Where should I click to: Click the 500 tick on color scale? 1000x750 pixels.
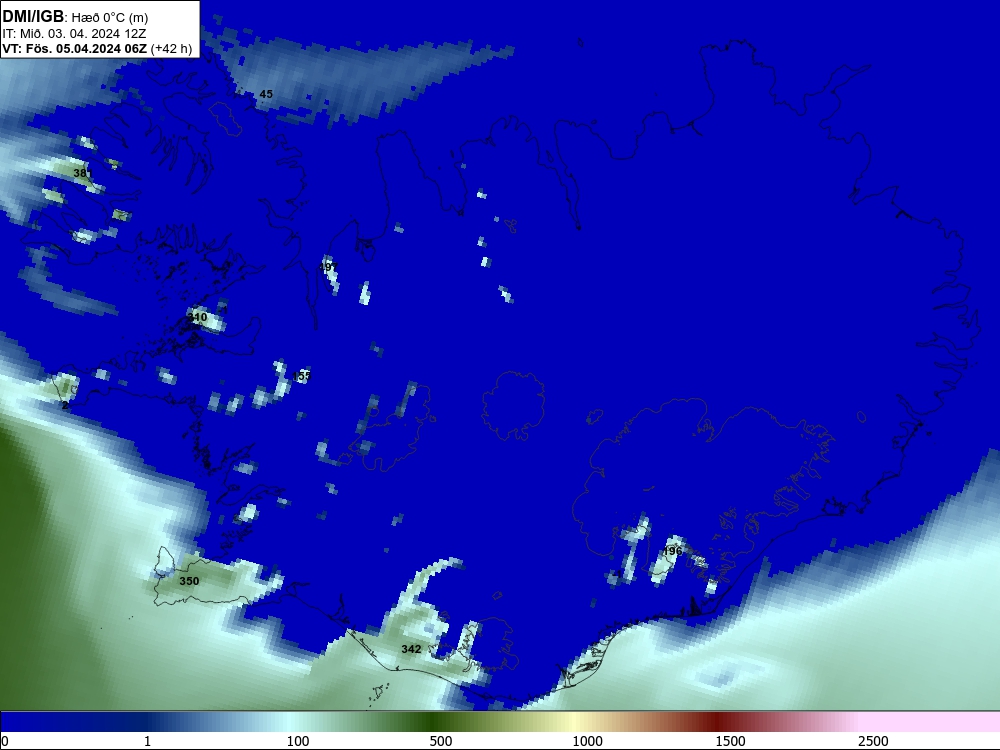441,741
